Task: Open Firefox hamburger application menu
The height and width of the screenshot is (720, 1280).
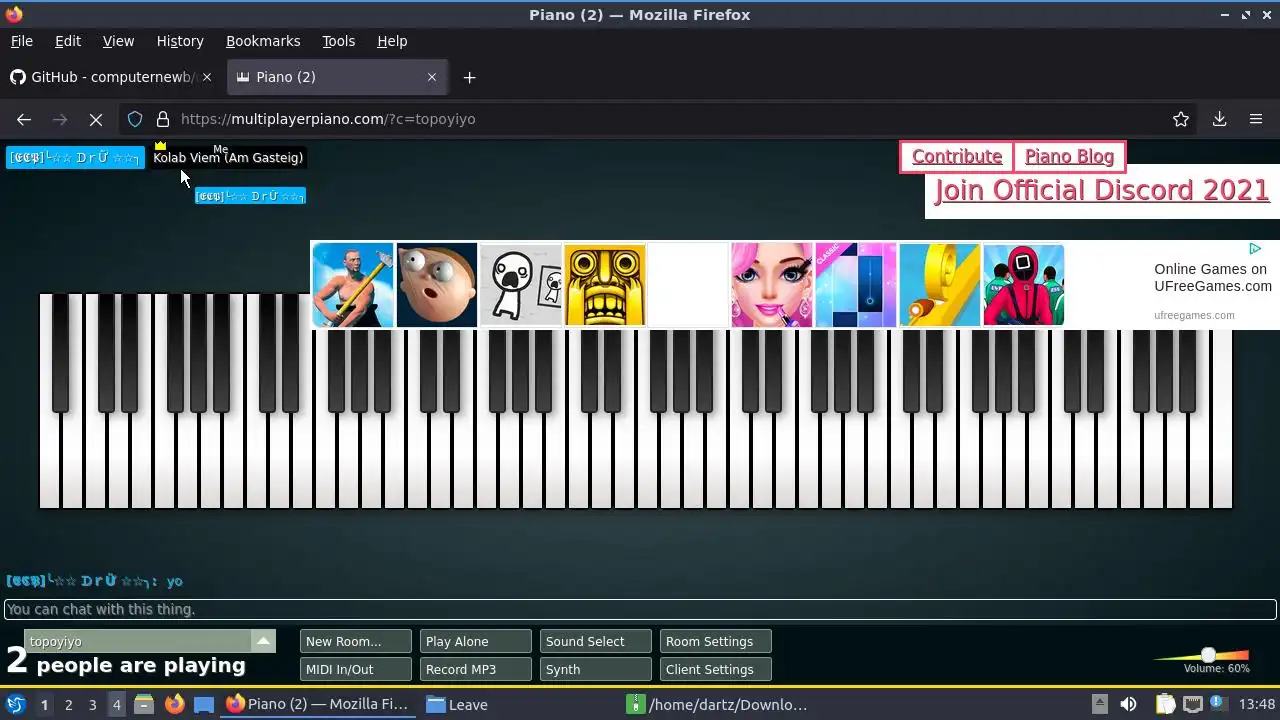Action: tap(1256, 119)
